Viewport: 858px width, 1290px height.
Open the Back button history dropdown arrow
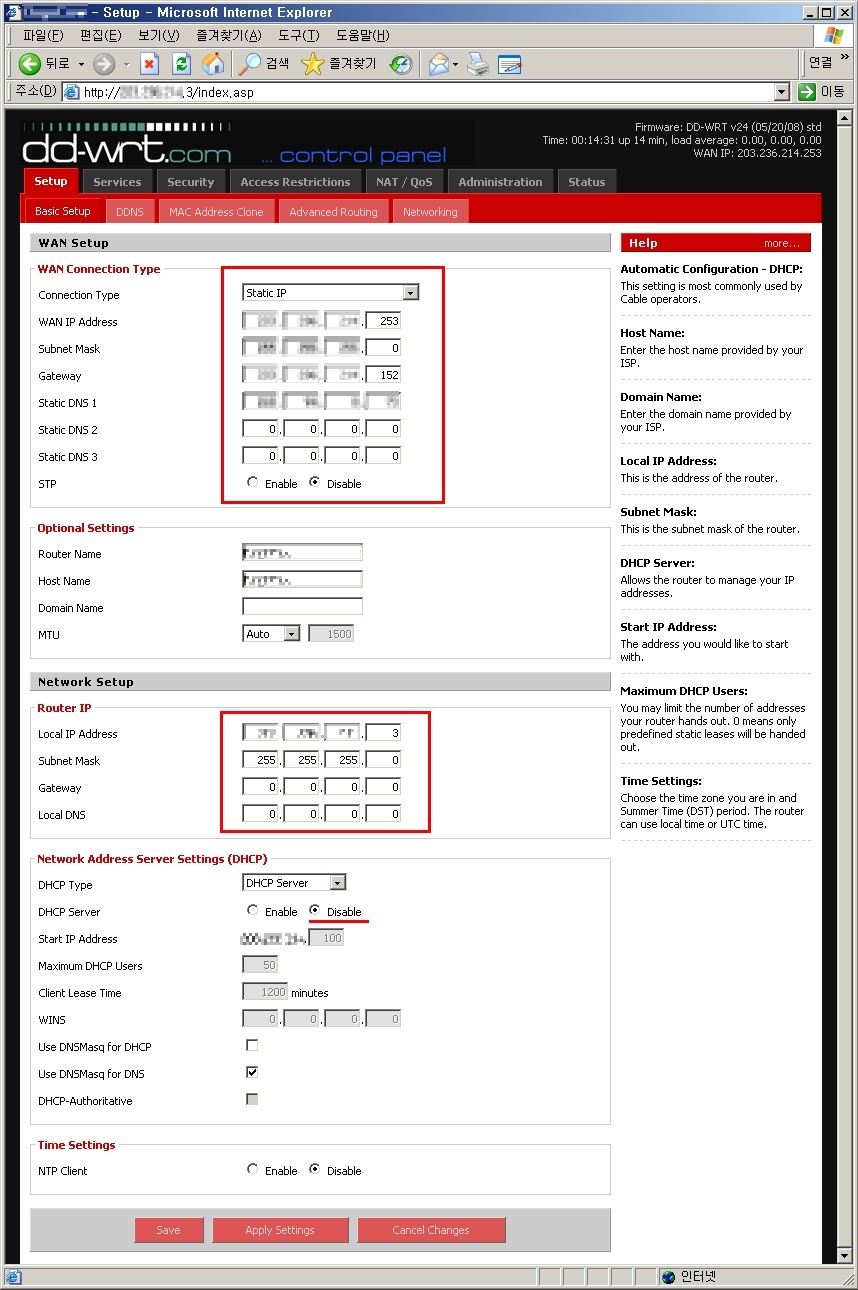pos(82,64)
